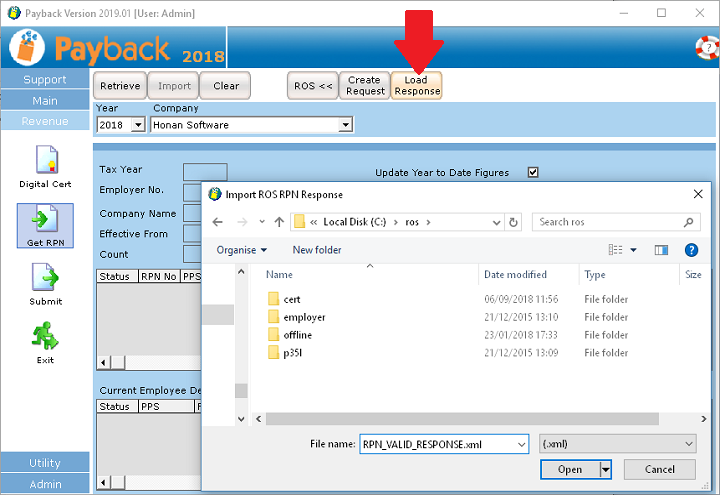The width and height of the screenshot is (720, 495).
Task: Toggle Update Year to Date Figures checkbox
Action: tap(533, 172)
